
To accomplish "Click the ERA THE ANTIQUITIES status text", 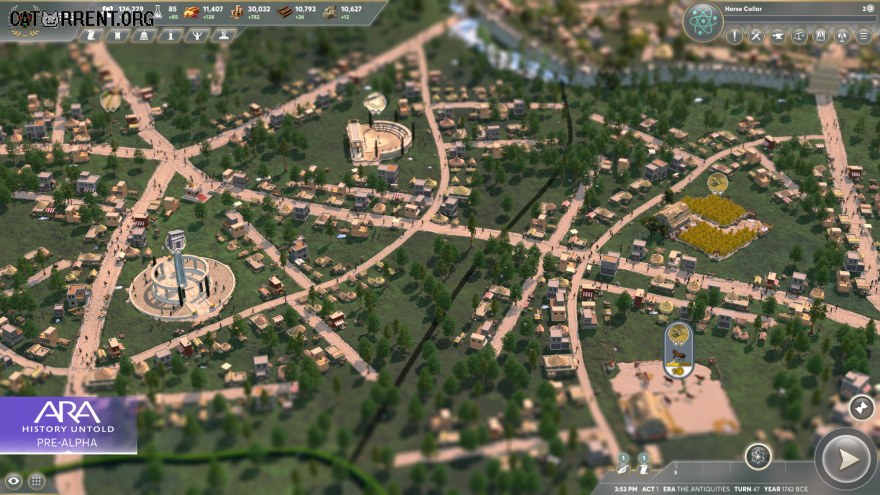I will click(x=696, y=489).
